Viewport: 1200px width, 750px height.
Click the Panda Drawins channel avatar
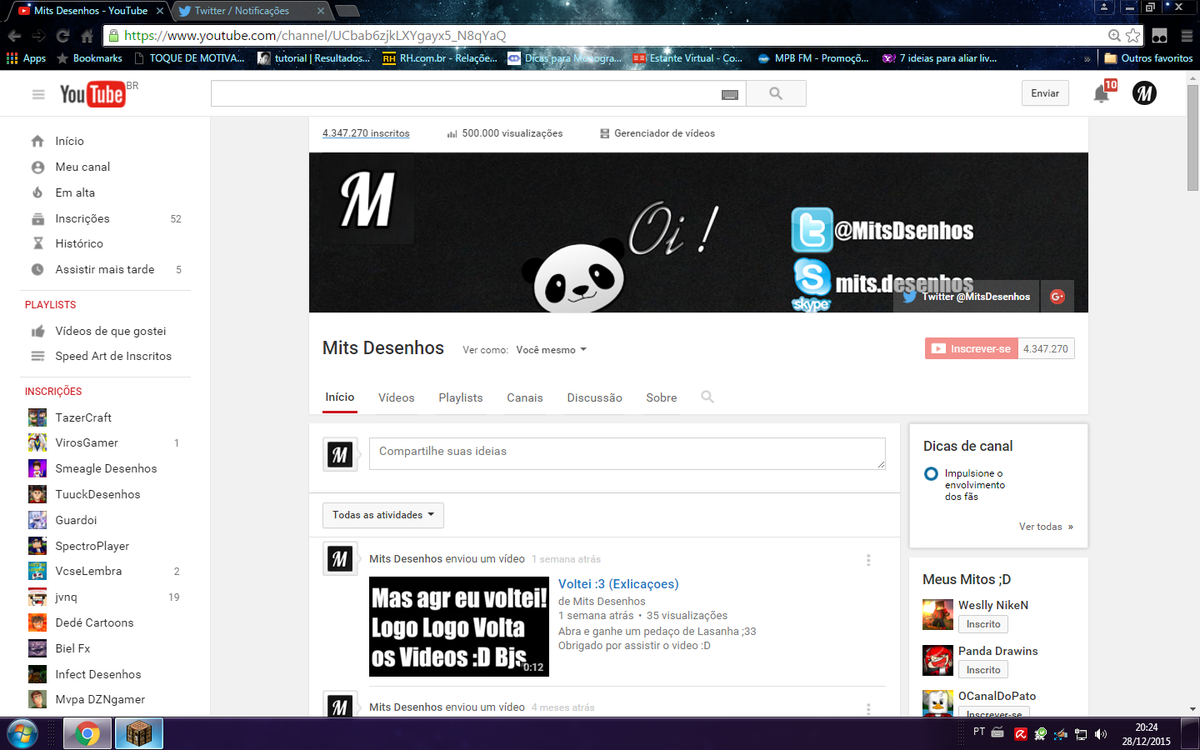pos(937,660)
